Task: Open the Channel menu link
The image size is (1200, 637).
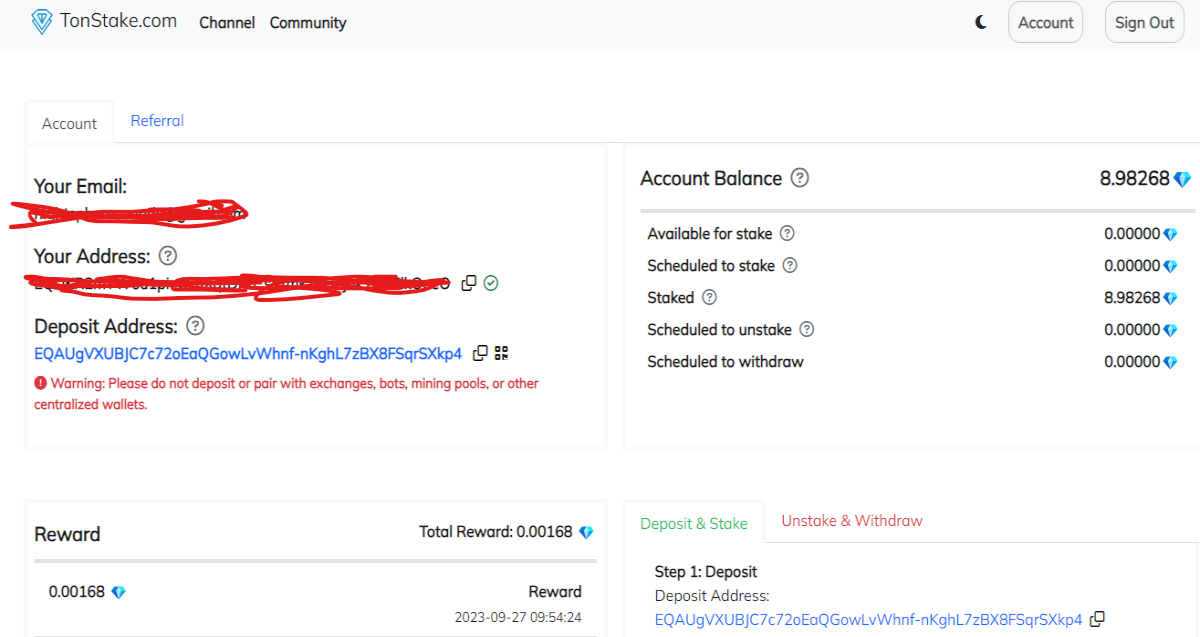Action: (x=227, y=22)
